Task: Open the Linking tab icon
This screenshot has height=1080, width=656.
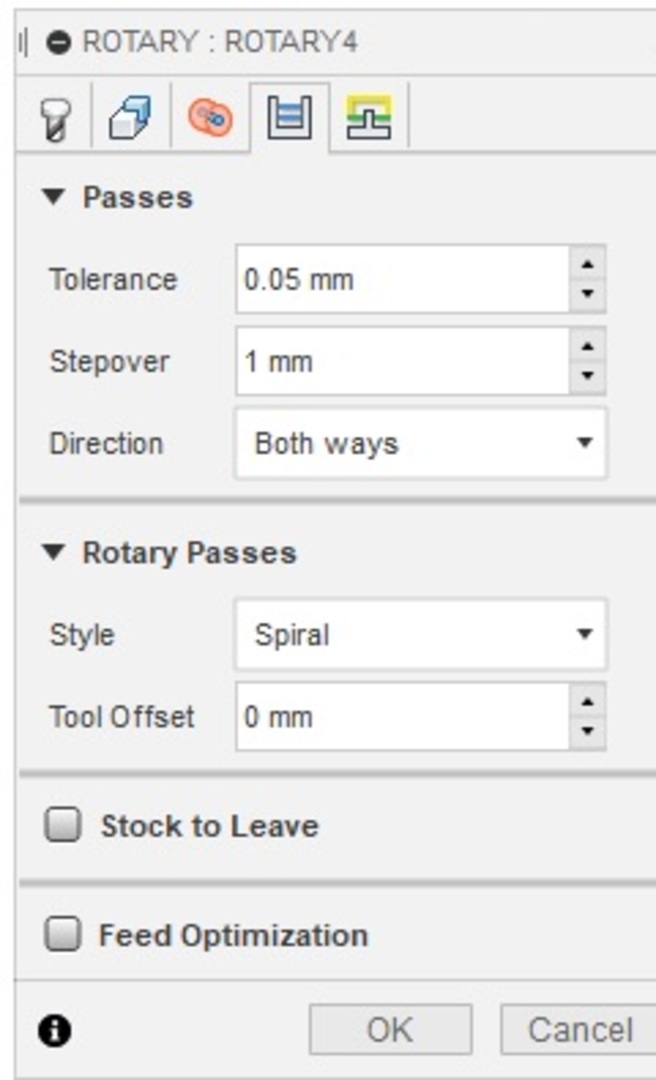Action: point(369,118)
